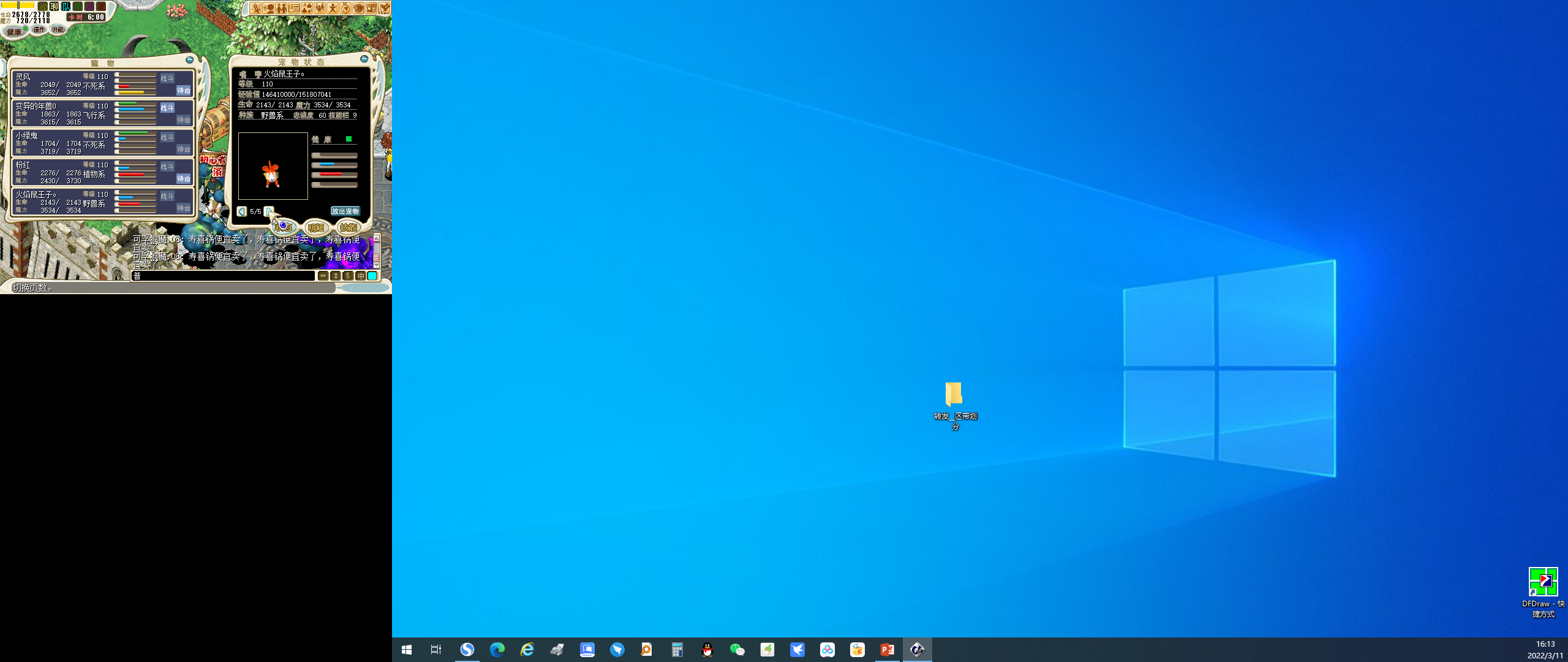The image size is (1568, 662).
Task: Pick the cyan chat color swatch
Action: [x=372, y=276]
